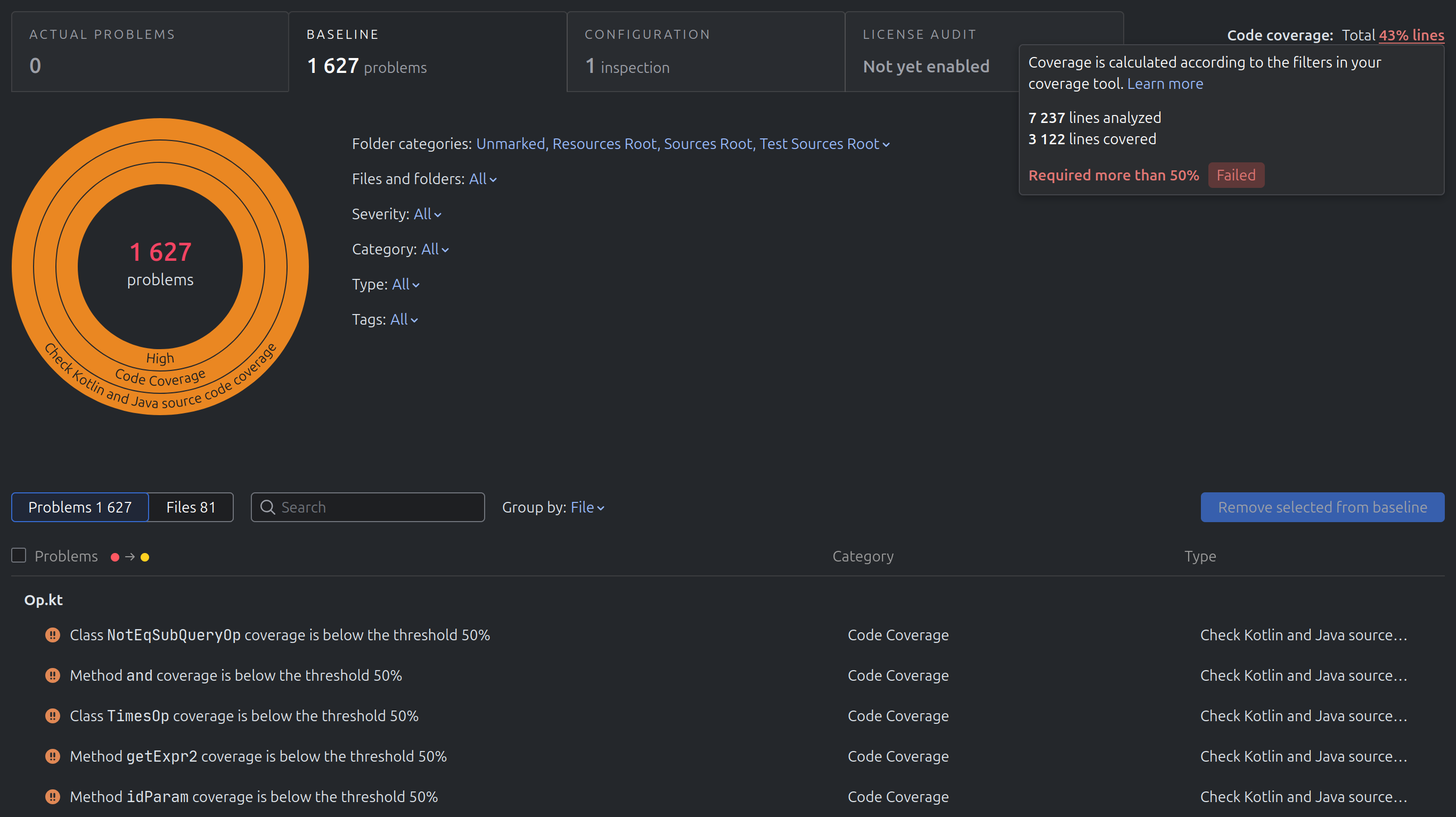Select the Problems 1 627 view tab
This screenshot has width=1456, height=817.
tap(80, 507)
